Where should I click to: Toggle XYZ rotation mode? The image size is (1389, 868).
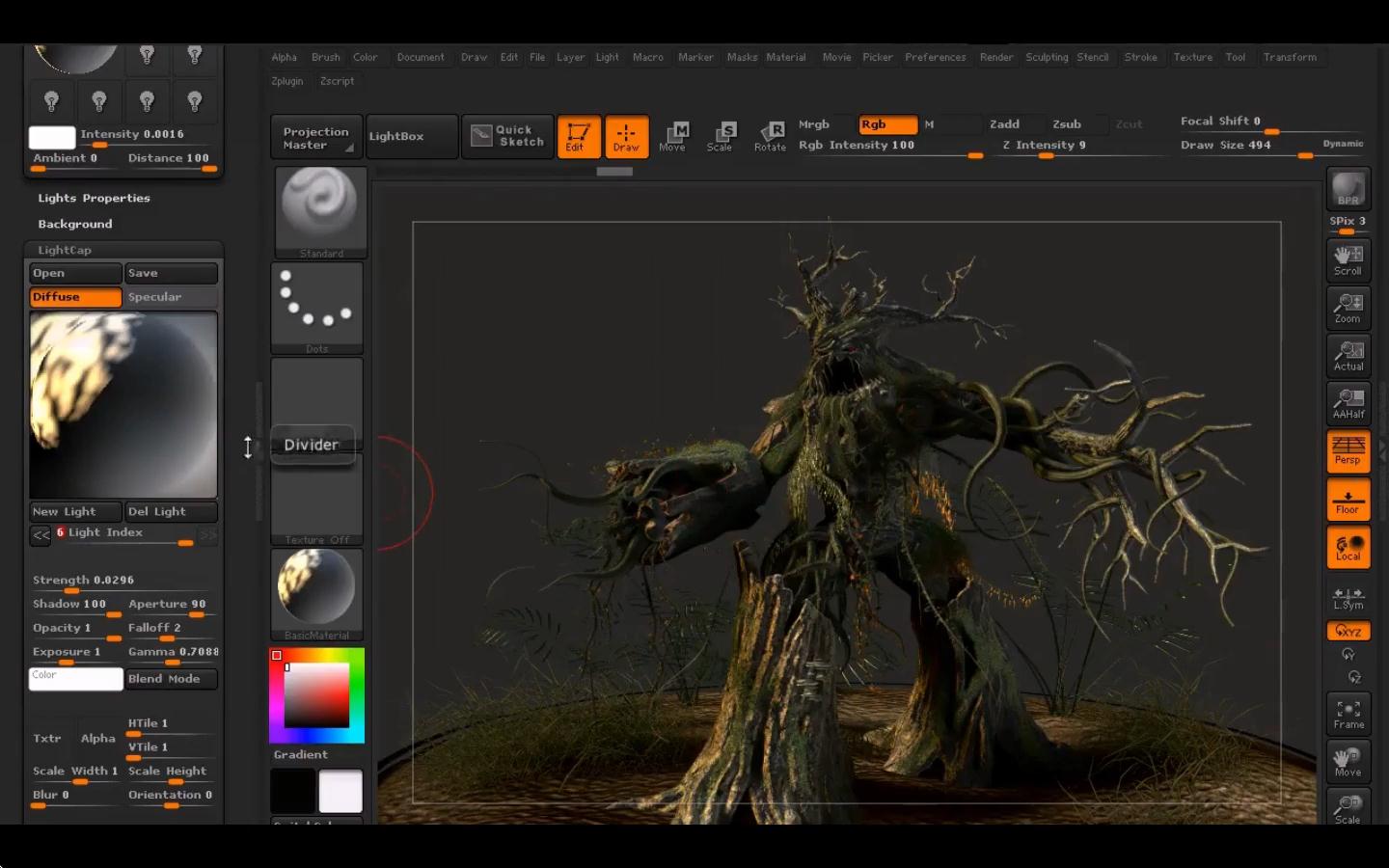(x=1348, y=631)
